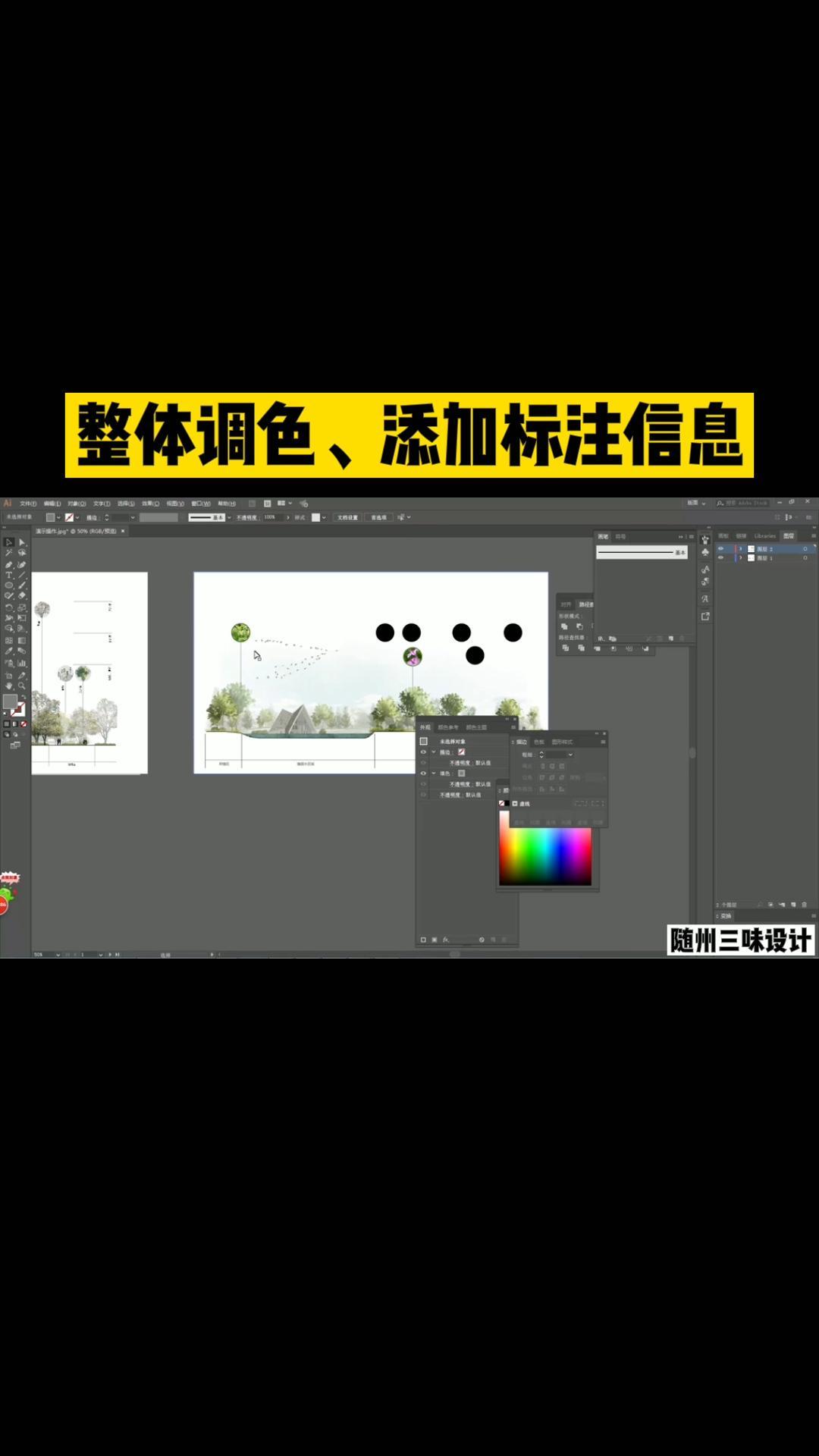Toggle visibility of layer 图层 1

[x=720, y=557]
